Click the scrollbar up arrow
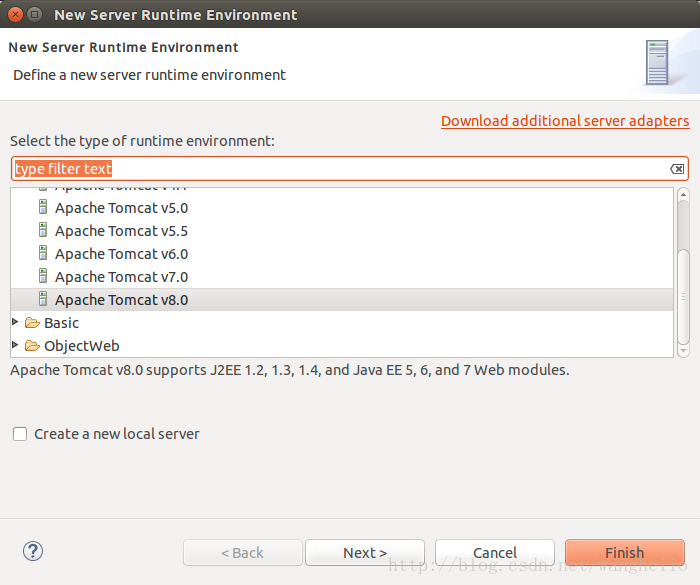 pyautogui.click(x=683, y=195)
